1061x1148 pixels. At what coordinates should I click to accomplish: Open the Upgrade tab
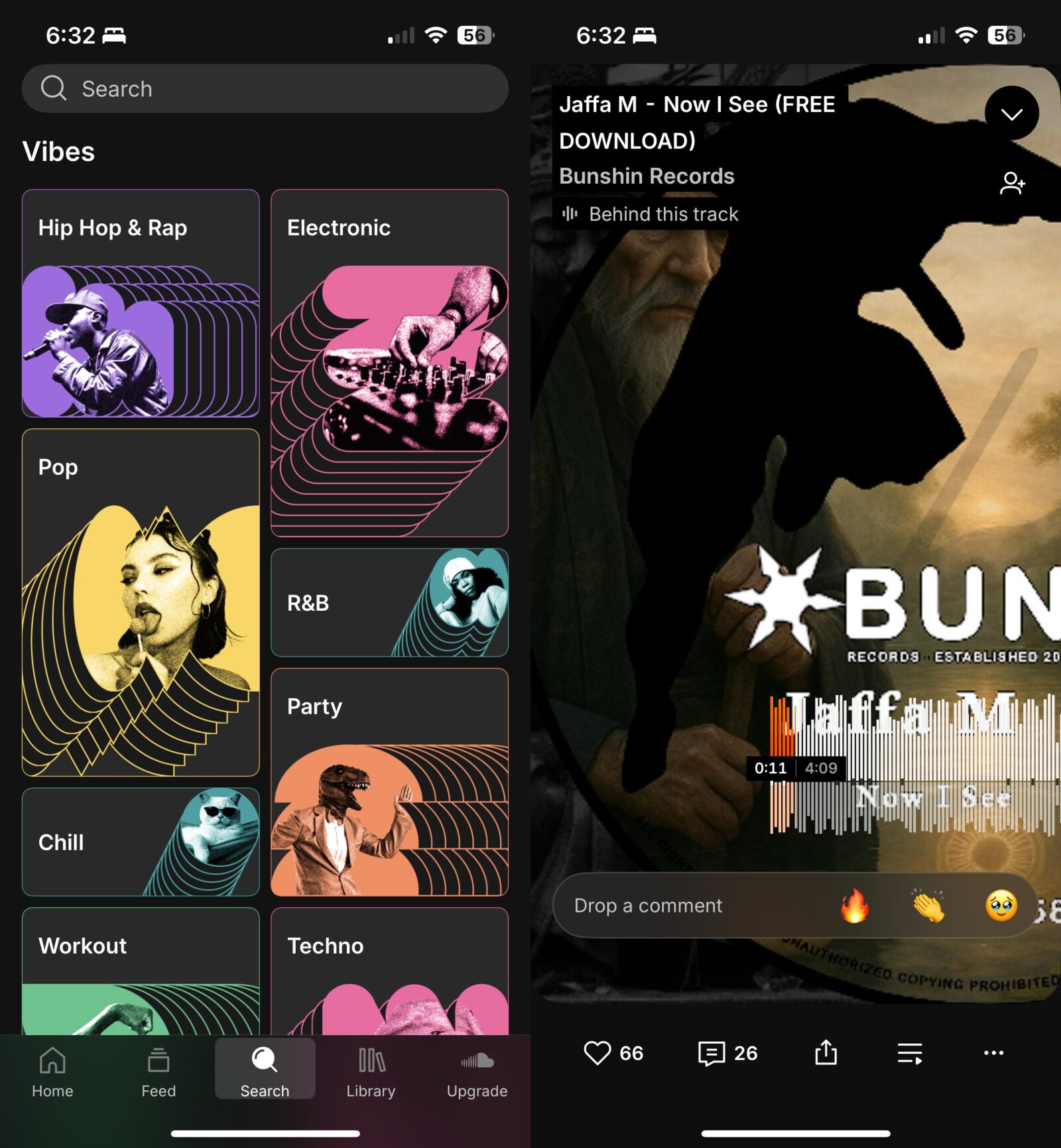coord(477,1071)
